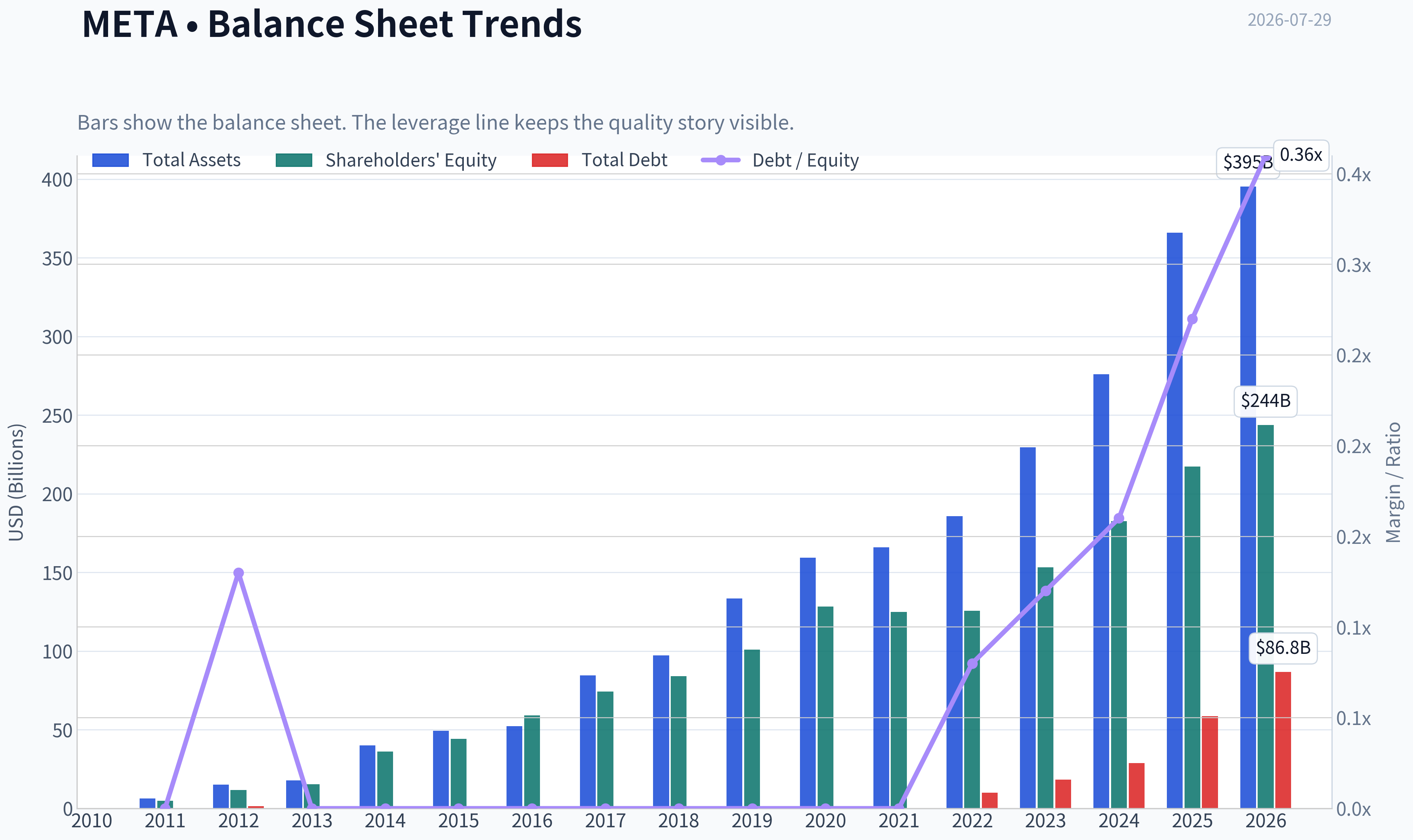
Task: Click the red Total Debt legend swatch
Action: 550,160
